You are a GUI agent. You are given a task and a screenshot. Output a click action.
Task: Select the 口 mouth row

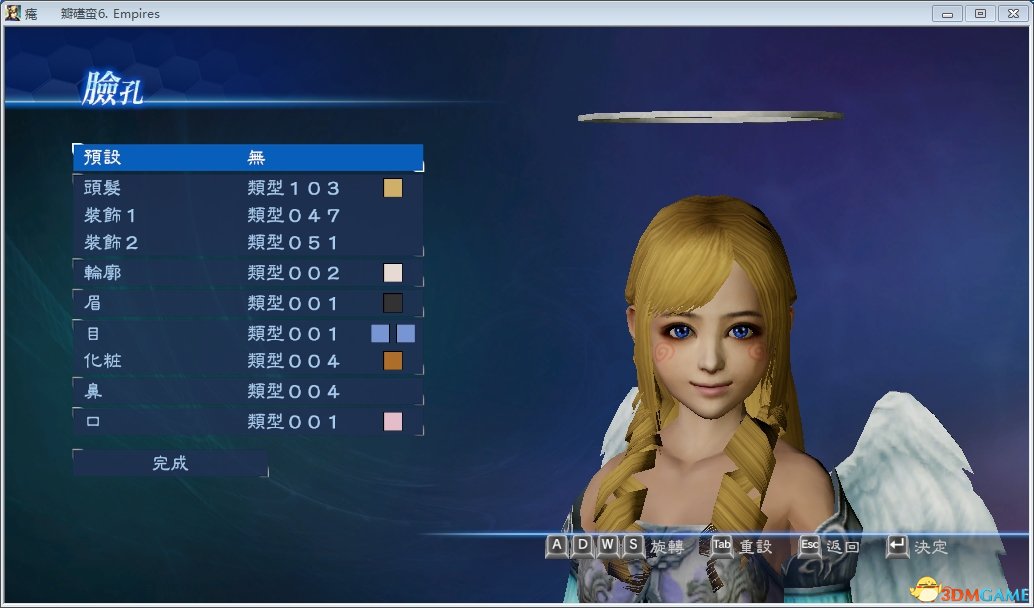coord(248,421)
